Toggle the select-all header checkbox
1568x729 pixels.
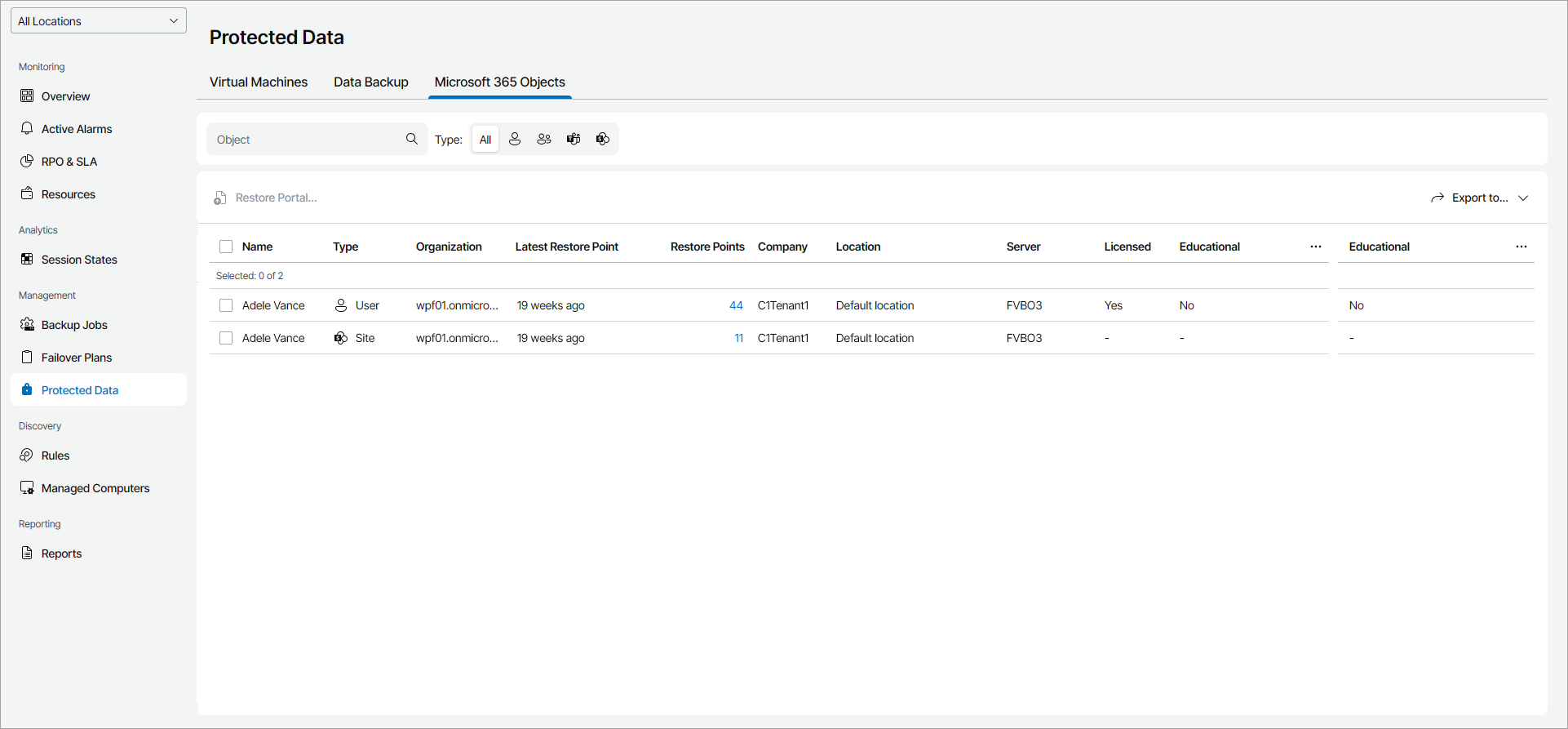tap(226, 247)
